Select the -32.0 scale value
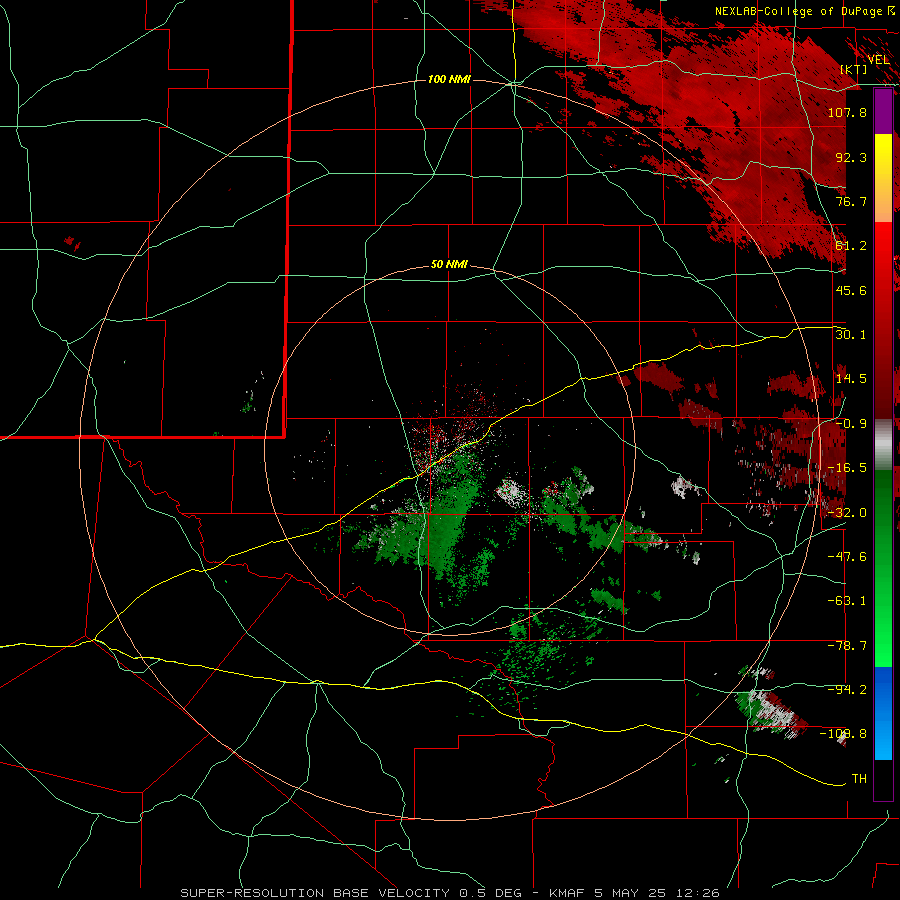 (x=847, y=513)
